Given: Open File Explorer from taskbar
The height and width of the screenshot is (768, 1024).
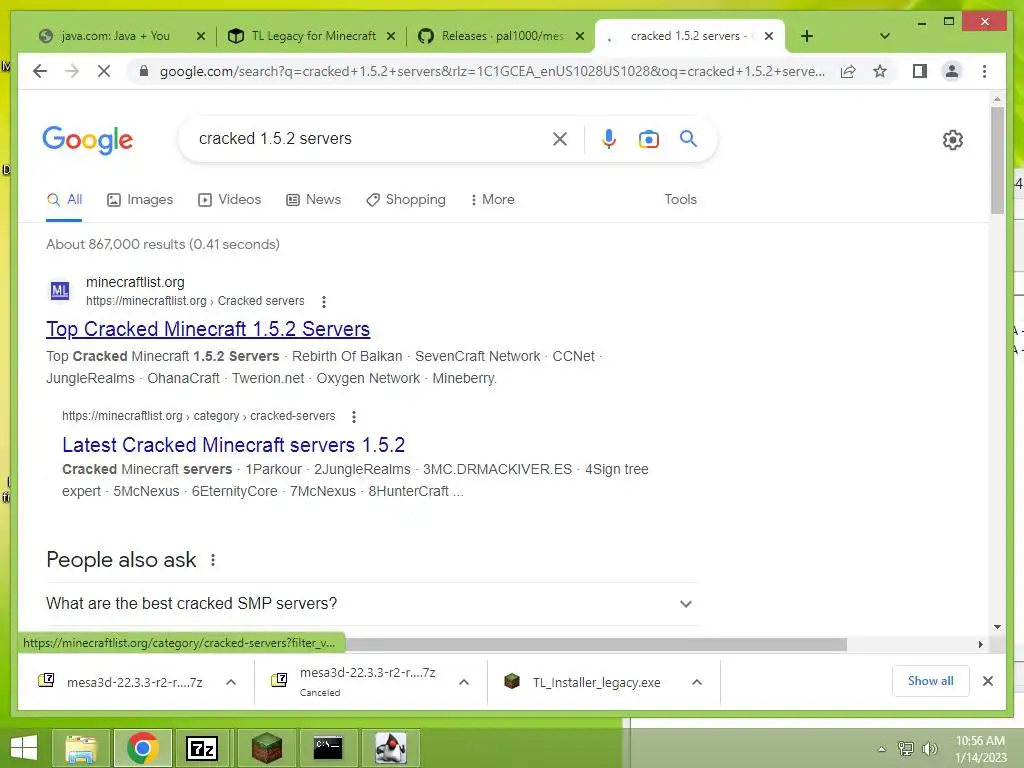Looking at the screenshot, I should point(82,748).
